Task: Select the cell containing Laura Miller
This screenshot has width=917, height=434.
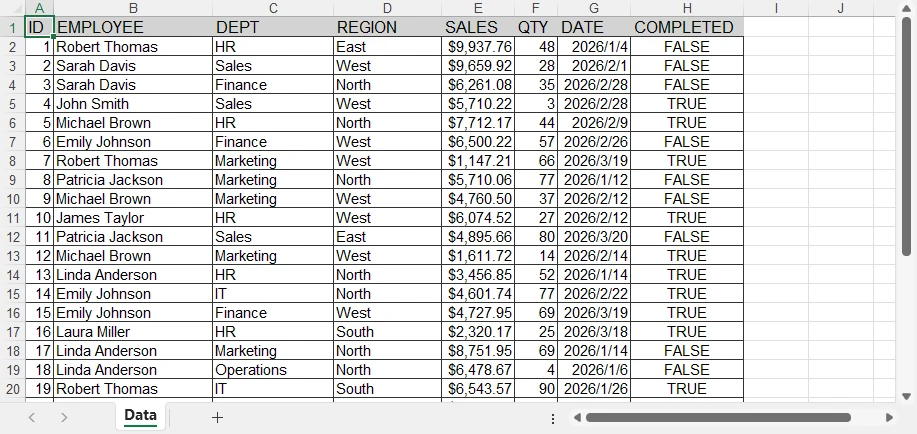Action: 133,332
